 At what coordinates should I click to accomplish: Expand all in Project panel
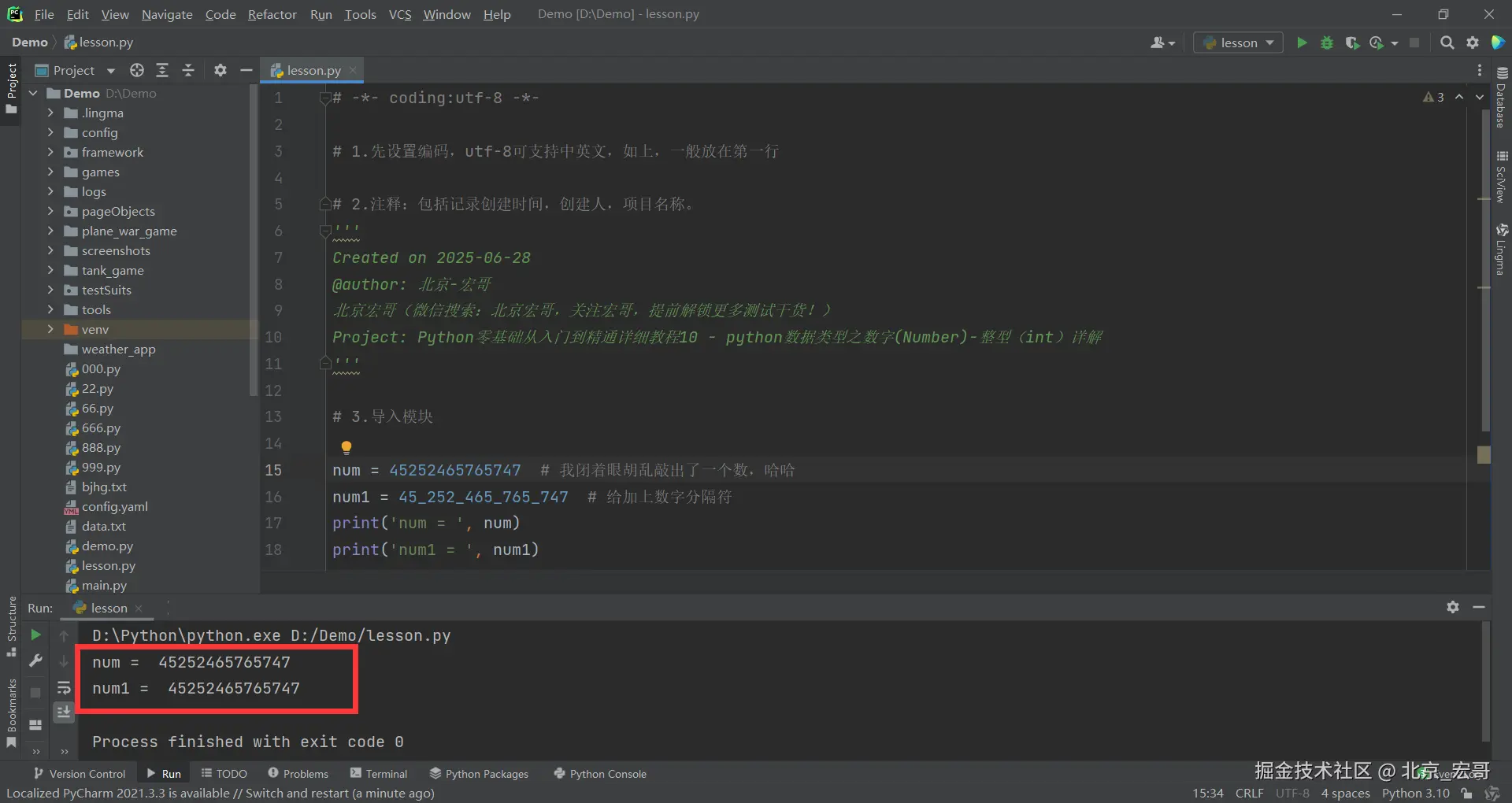click(x=162, y=70)
